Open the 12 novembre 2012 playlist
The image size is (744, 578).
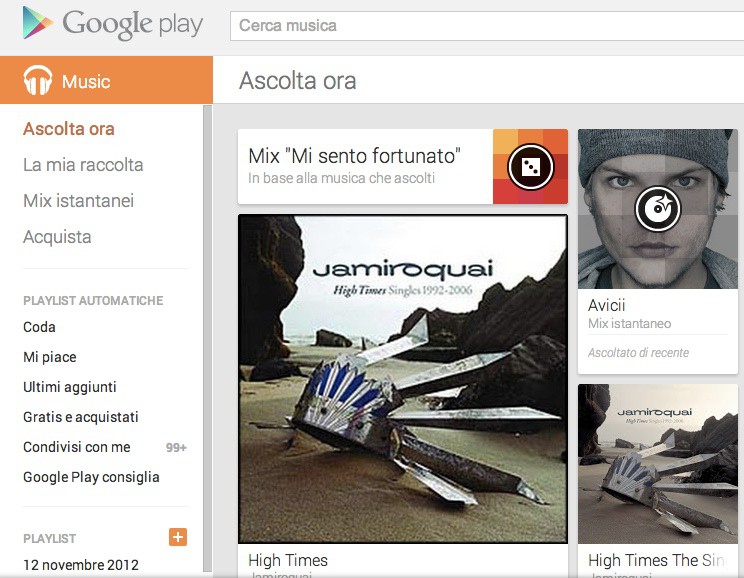point(81,565)
